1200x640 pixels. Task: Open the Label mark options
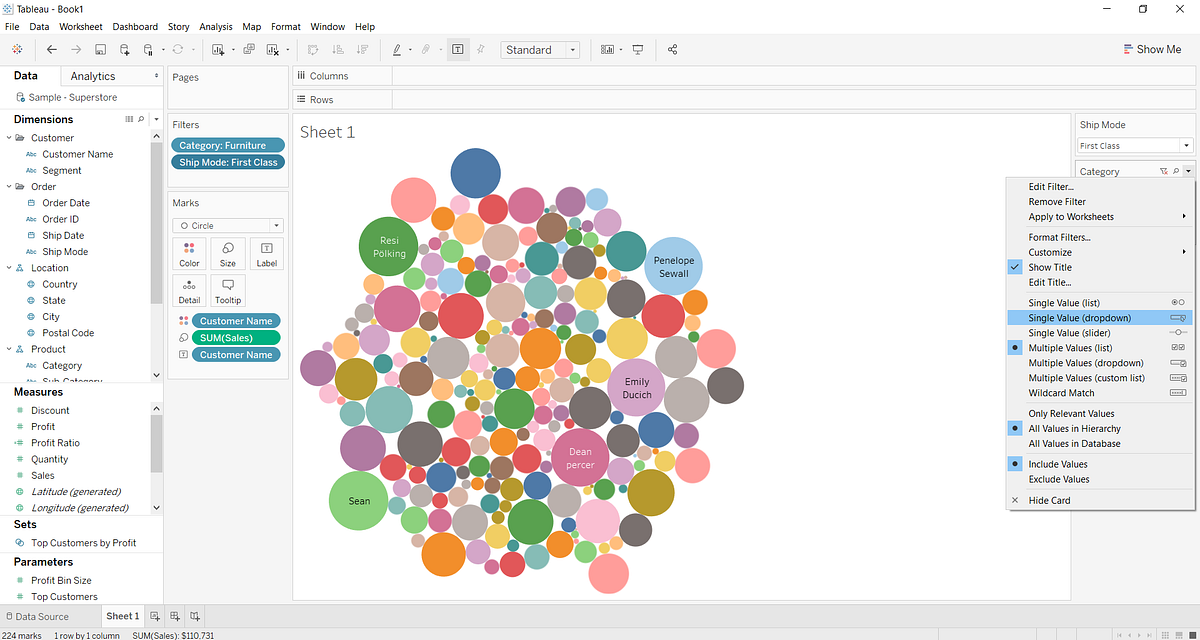click(x=265, y=253)
